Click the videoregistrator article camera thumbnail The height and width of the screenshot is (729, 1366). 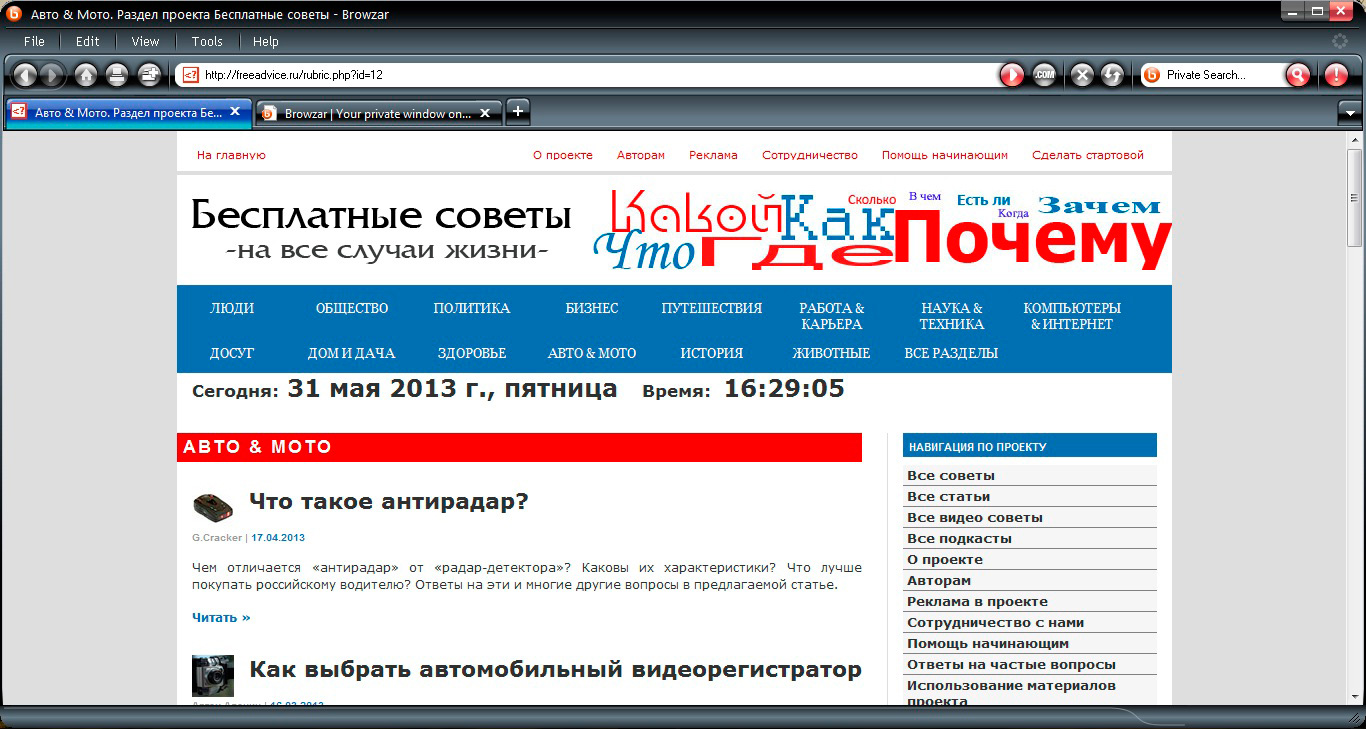(x=213, y=676)
